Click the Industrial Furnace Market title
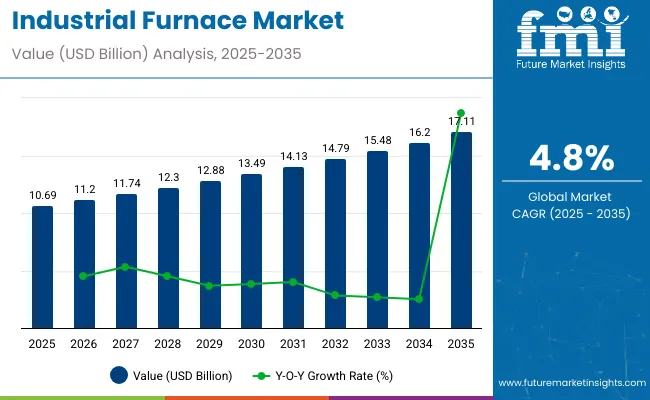Image resolution: width=650 pixels, height=400 pixels. coord(178,20)
